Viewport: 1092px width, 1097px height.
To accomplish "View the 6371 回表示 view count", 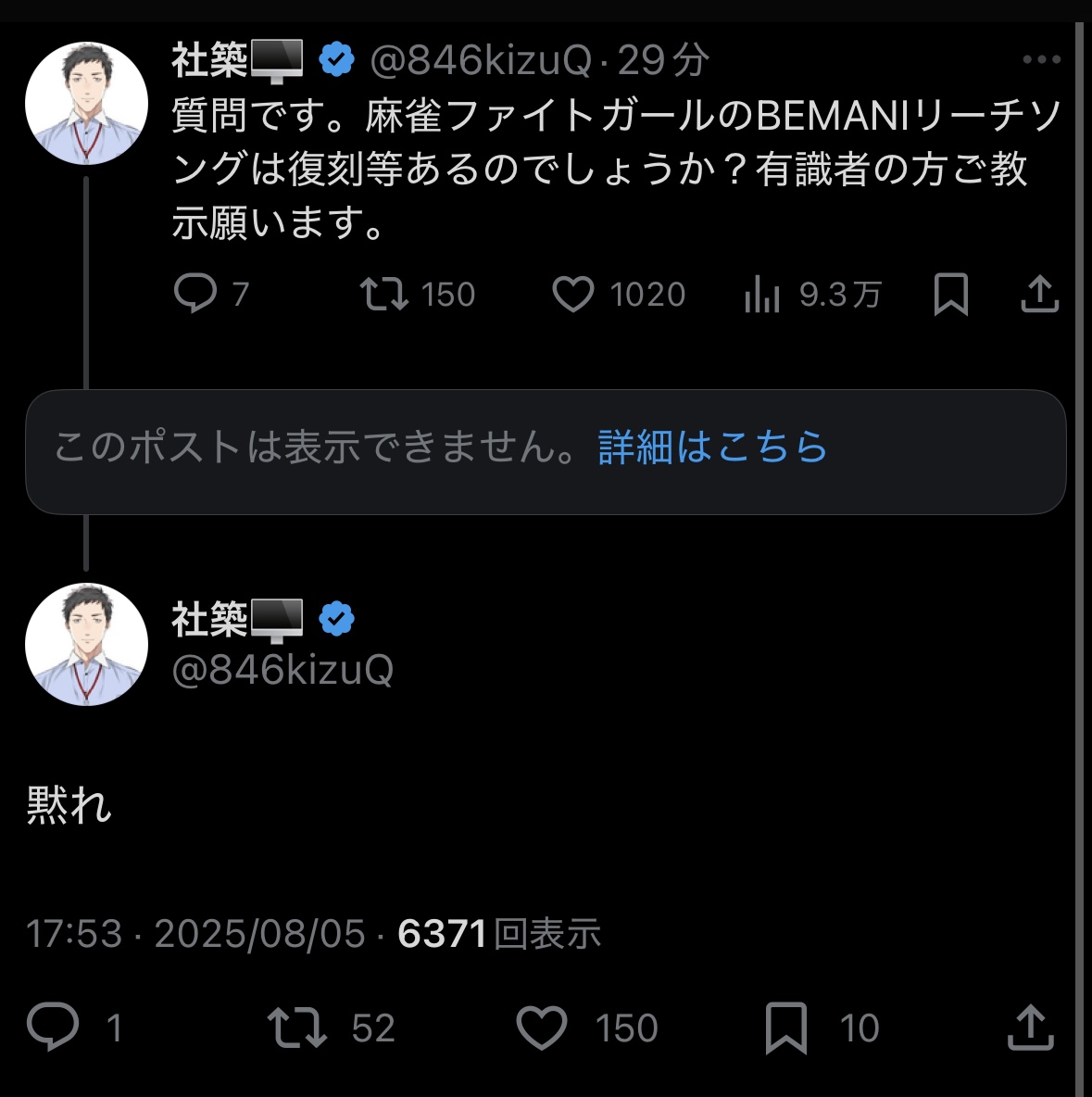I will coord(500,934).
